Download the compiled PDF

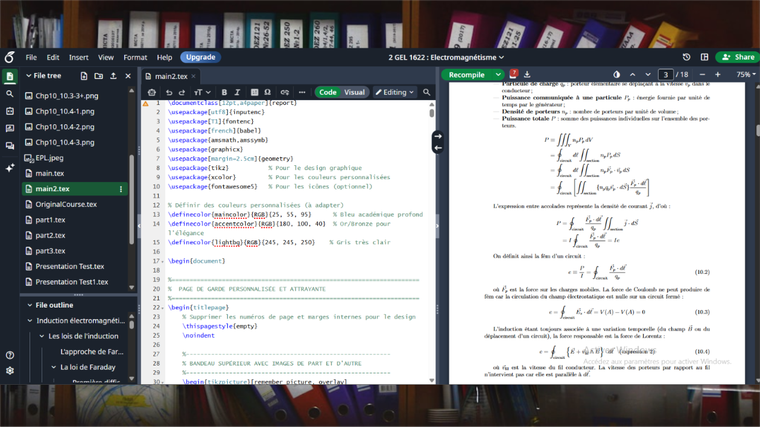pyautogui.click(x=527, y=75)
